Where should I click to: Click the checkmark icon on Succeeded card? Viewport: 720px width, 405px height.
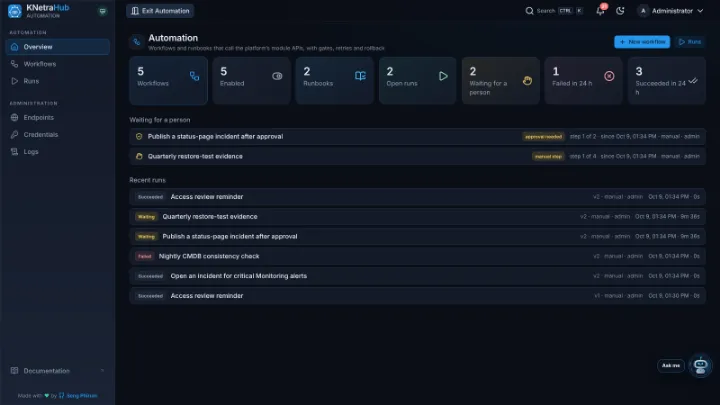pyautogui.click(x=693, y=81)
